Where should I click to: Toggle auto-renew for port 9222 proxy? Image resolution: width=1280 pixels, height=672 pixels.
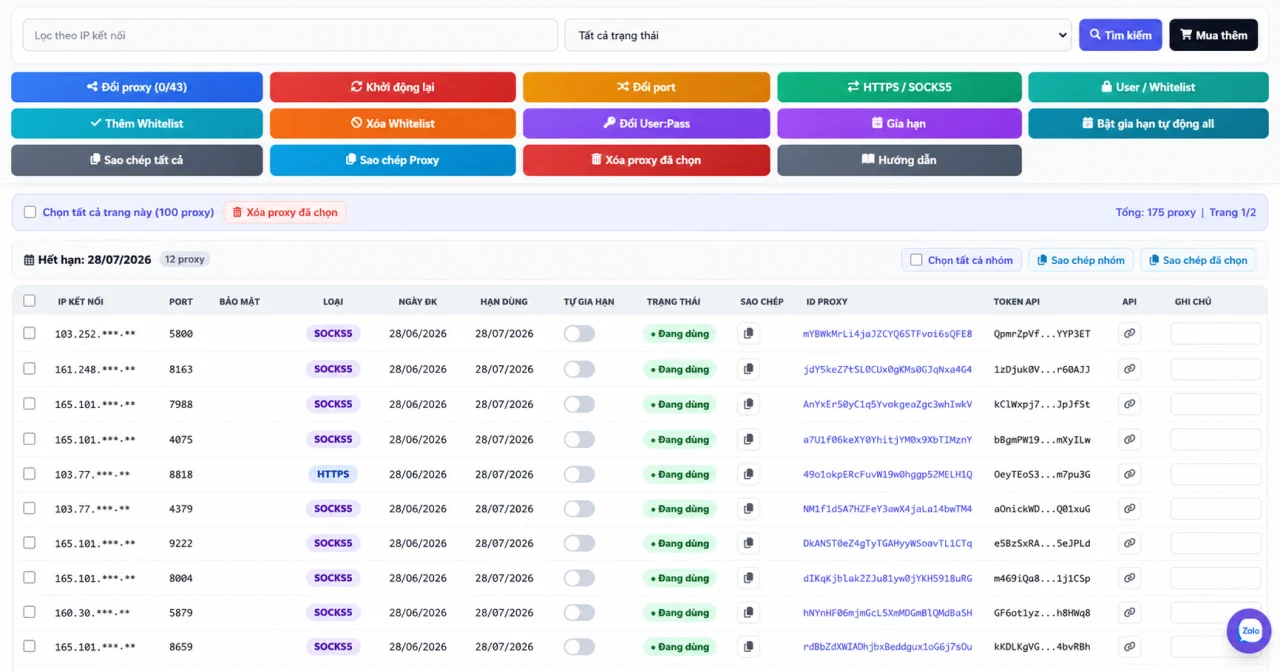pos(579,543)
